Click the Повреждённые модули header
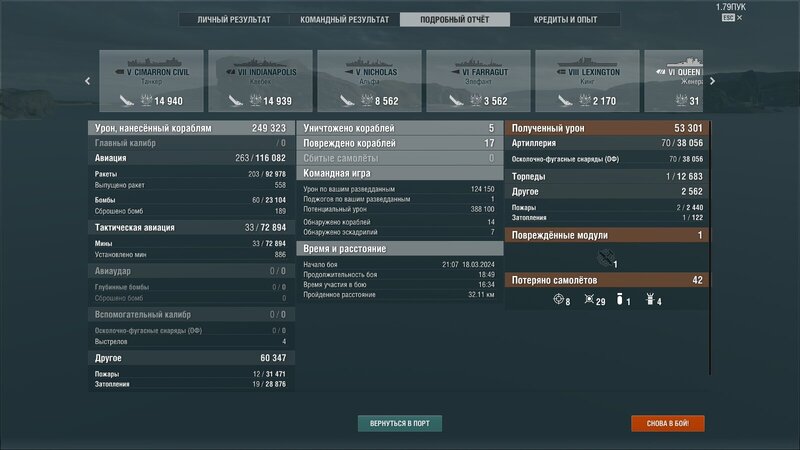This screenshot has width=800, height=450. [607, 235]
